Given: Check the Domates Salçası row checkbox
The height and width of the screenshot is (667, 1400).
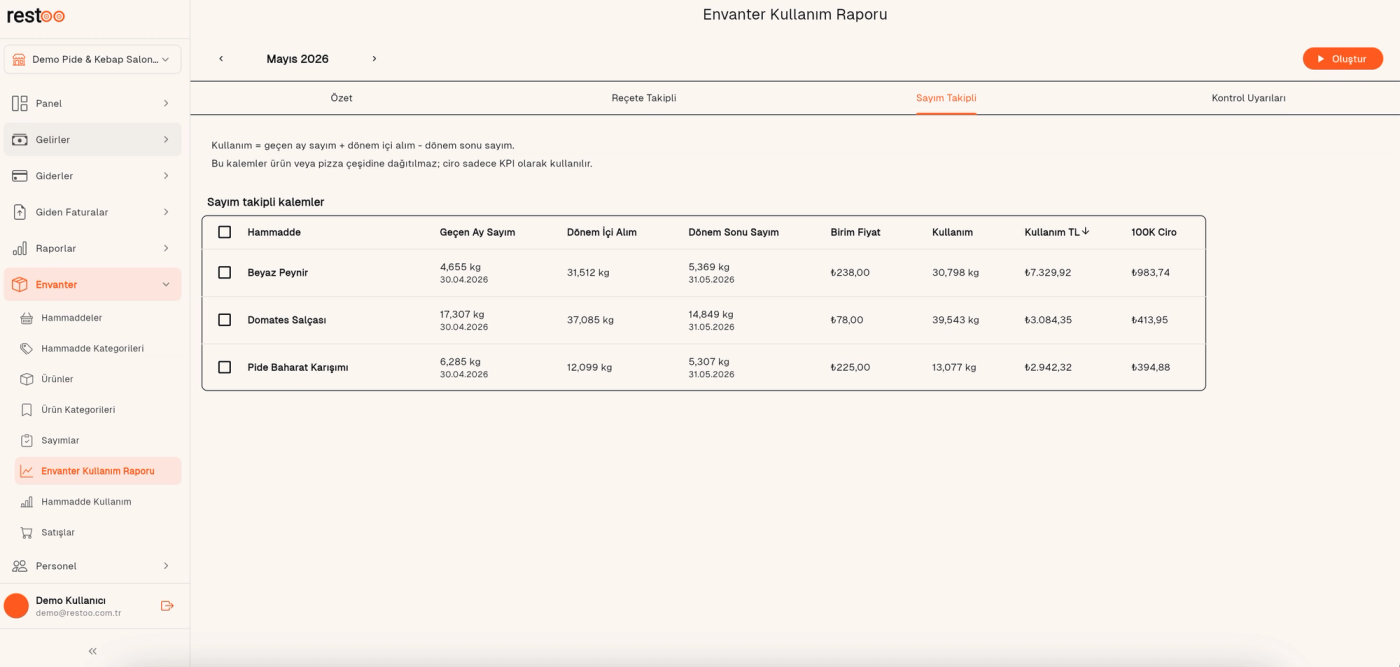Looking at the screenshot, I should (224, 320).
